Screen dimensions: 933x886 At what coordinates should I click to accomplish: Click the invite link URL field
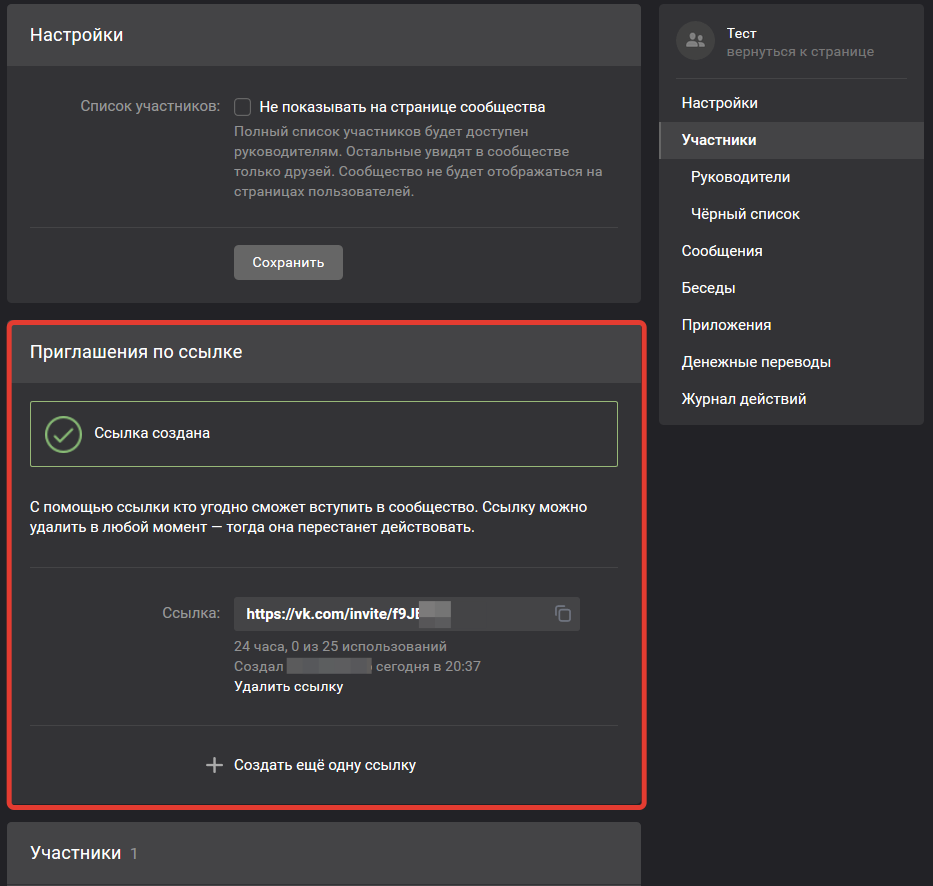click(390, 614)
